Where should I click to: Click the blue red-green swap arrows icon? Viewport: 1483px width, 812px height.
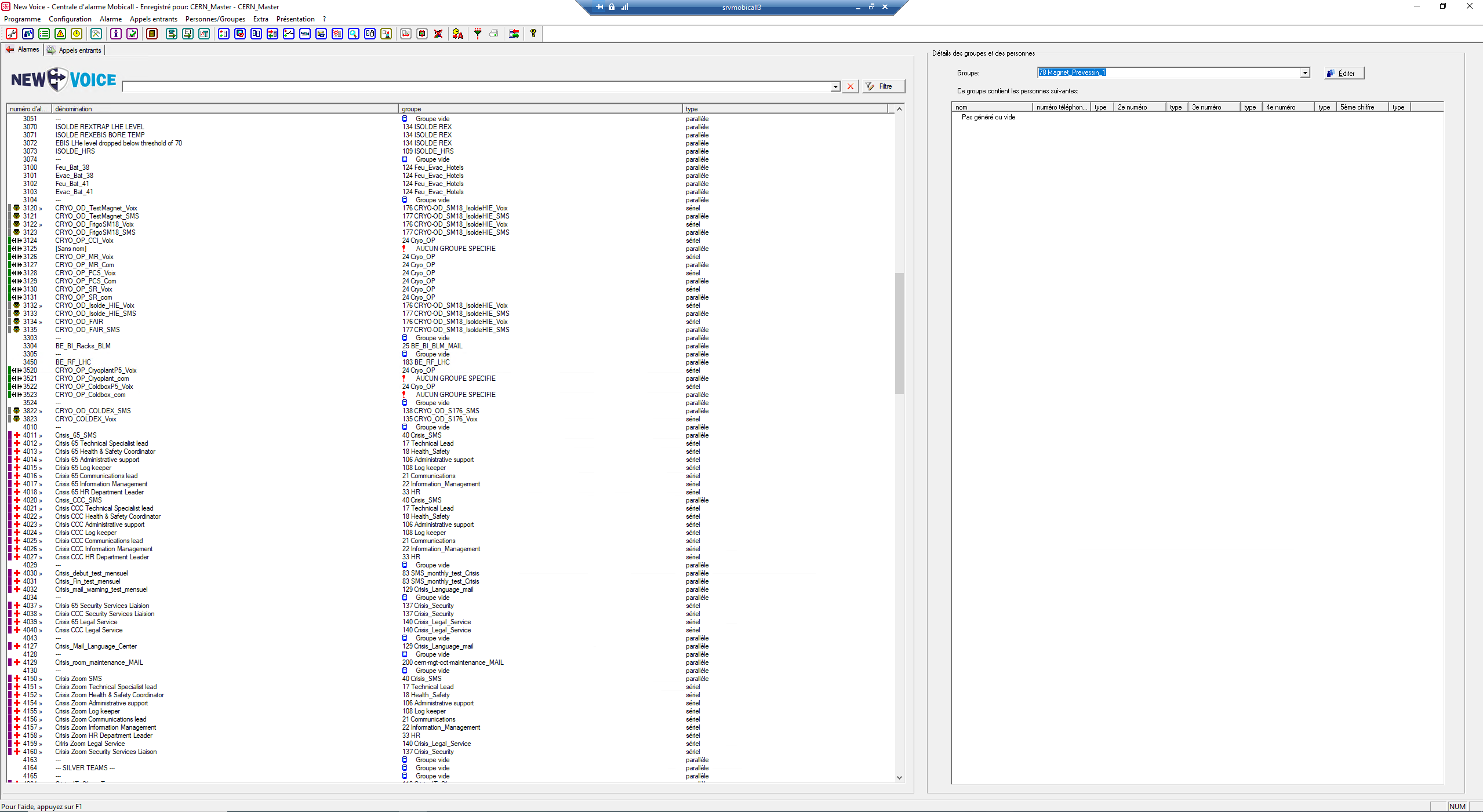coord(272,34)
